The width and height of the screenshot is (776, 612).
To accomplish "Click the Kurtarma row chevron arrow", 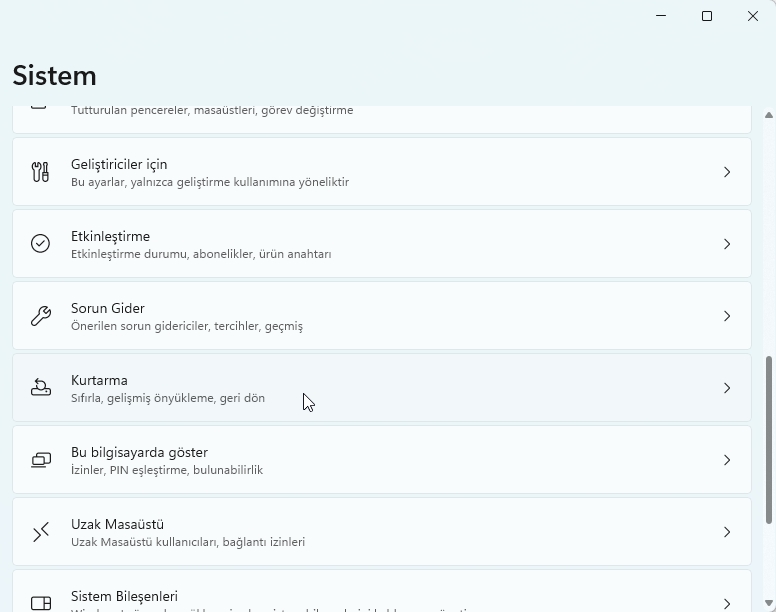I will pyautogui.click(x=727, y=388).
